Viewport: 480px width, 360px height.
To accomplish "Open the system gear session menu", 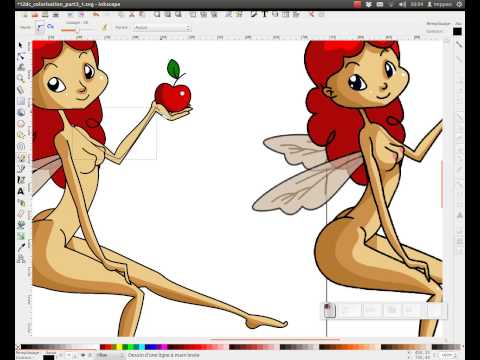I will click(x=459, y=4).
